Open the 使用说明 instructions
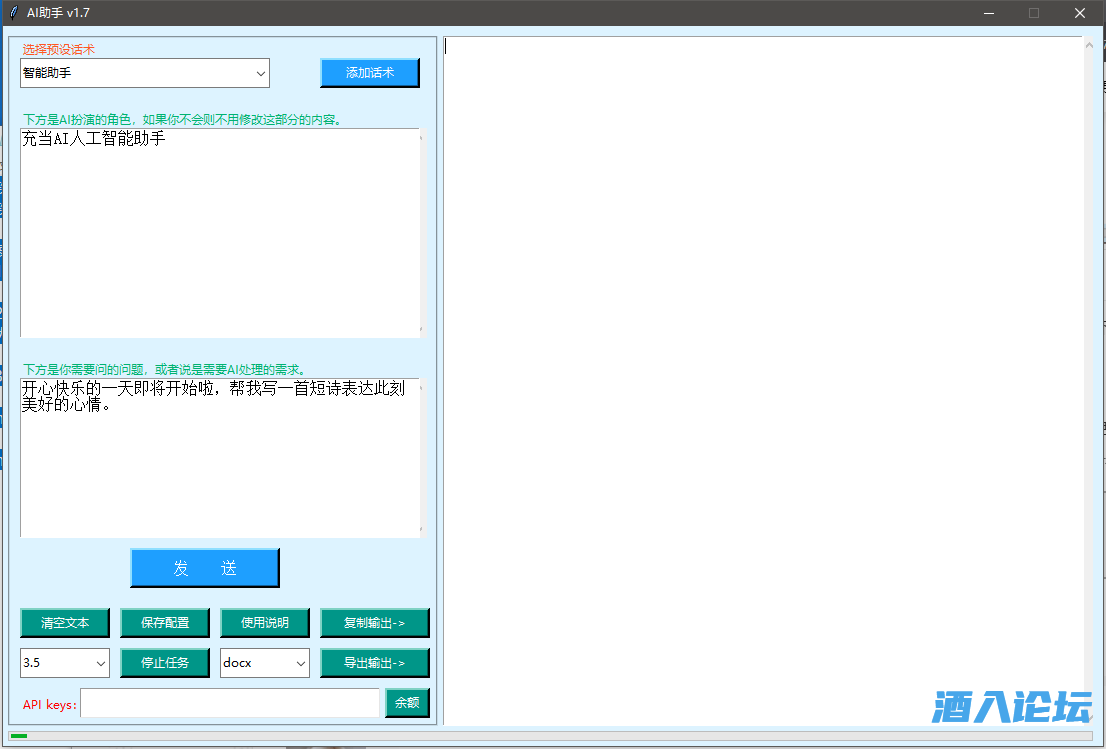This screenshot has width=1106, height=749. (x=265, y=623)
